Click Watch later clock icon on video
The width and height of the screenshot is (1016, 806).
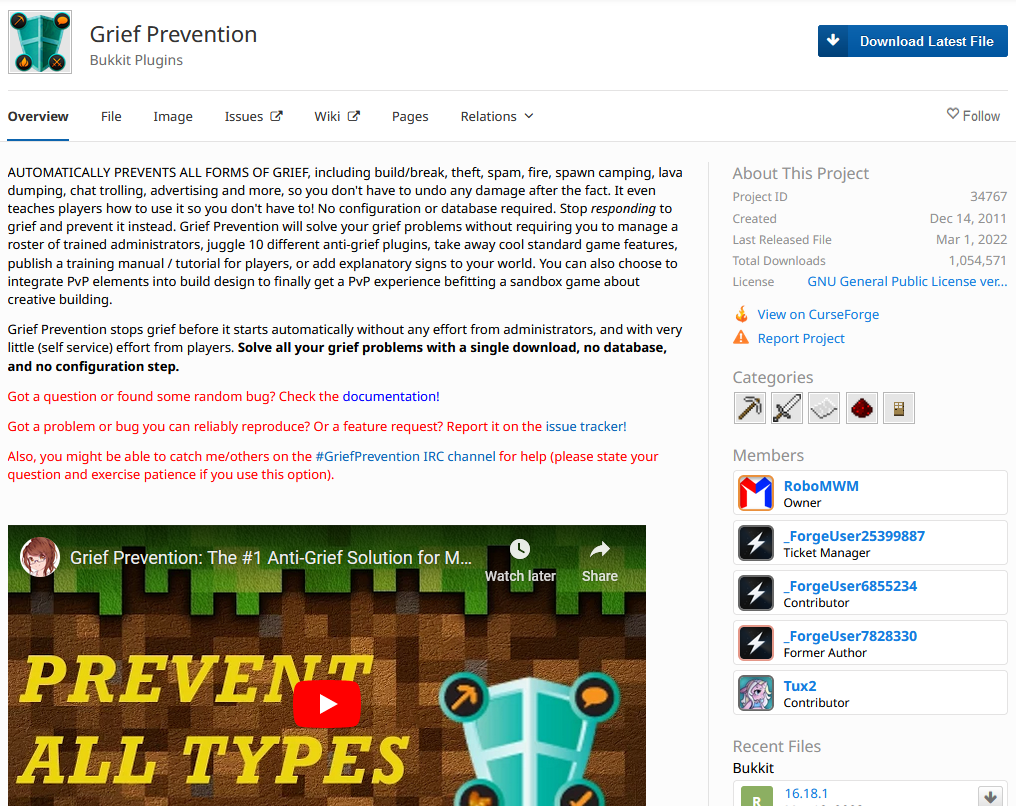520,549
